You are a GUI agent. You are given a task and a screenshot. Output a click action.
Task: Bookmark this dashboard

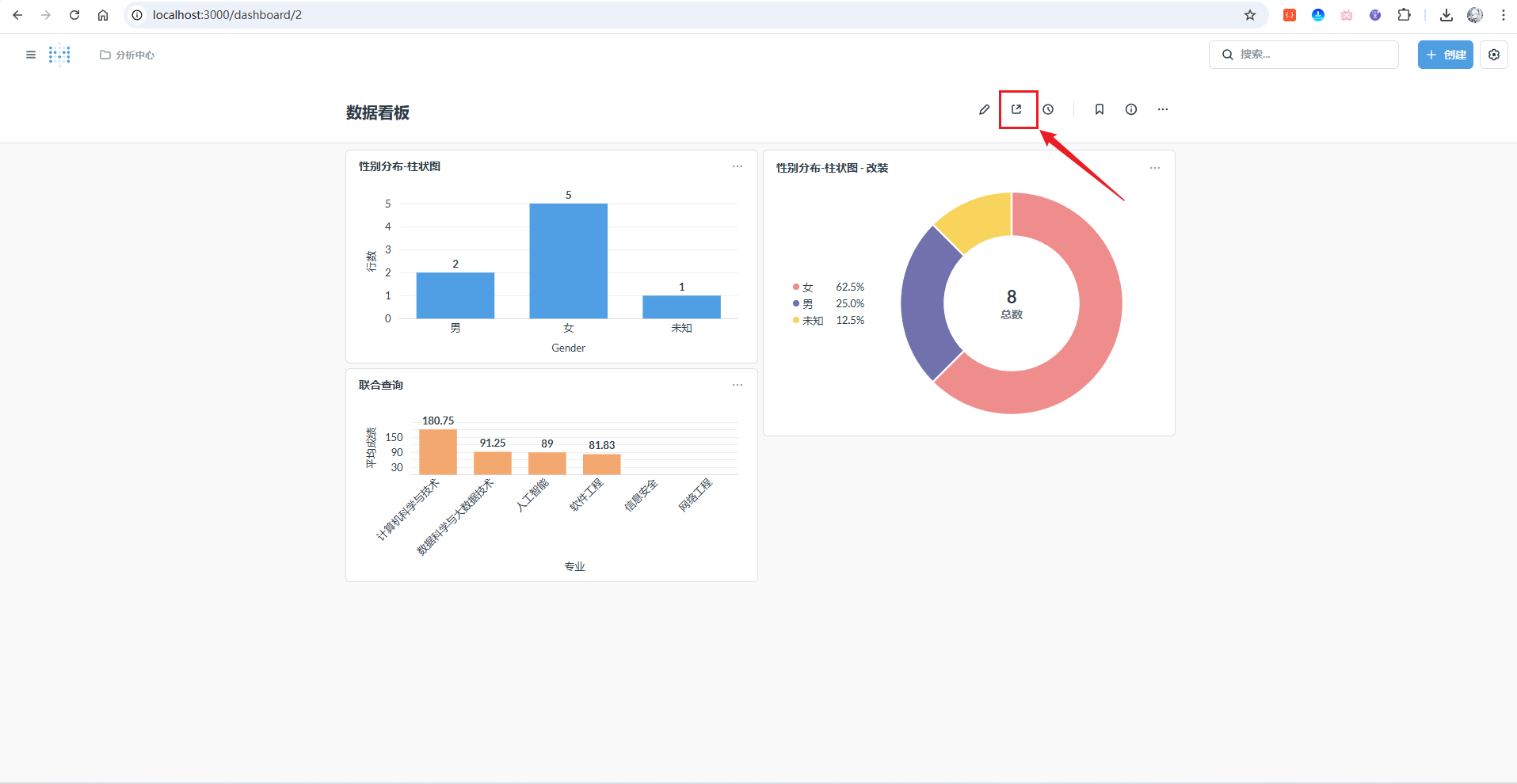click(x=1100, y=109)
